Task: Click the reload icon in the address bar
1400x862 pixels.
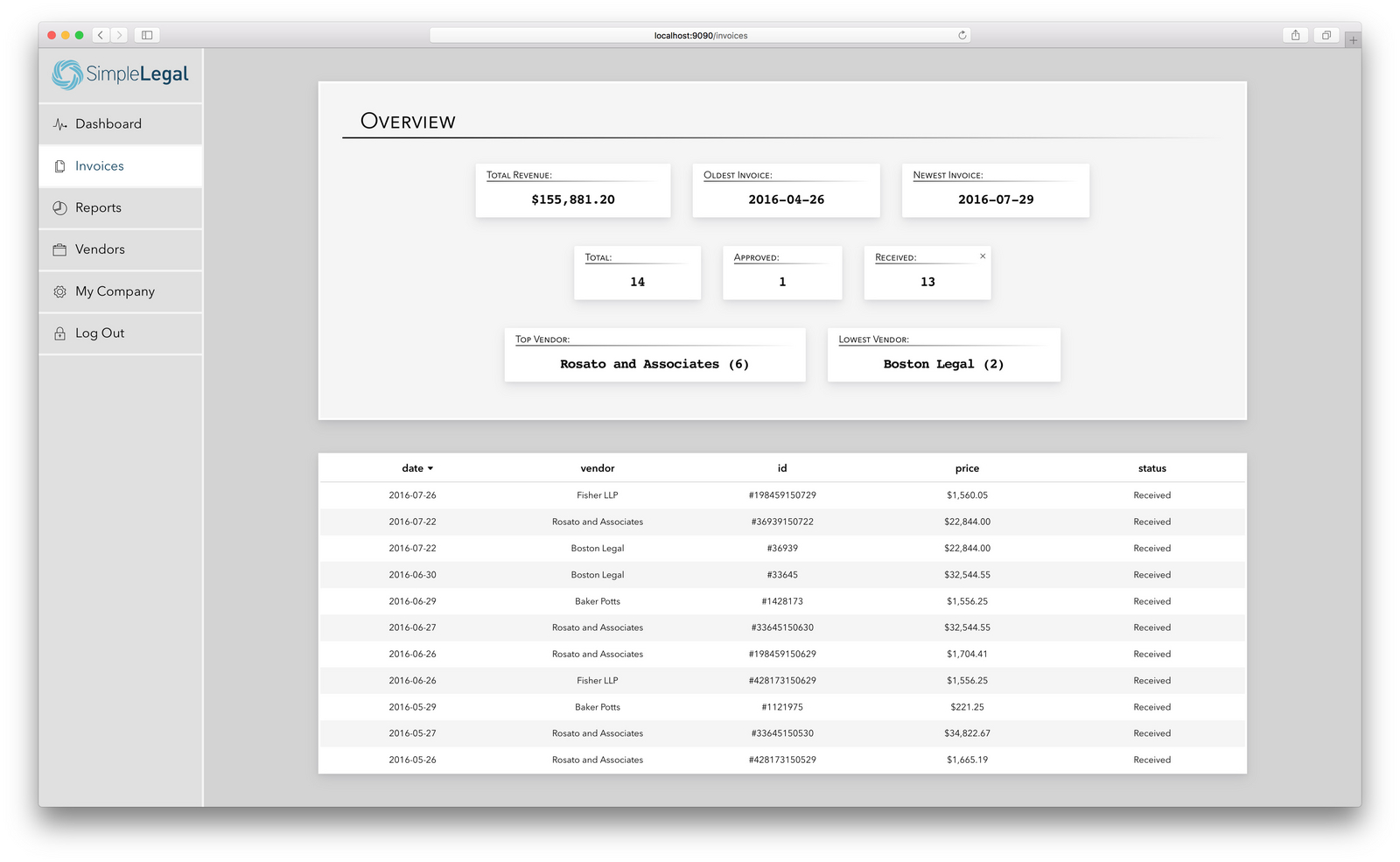Action: pyautogui.click(x=961, y=35)
